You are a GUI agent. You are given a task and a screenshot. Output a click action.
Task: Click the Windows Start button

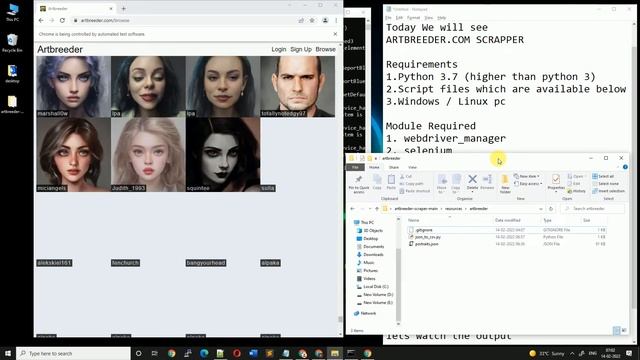click(x=8, y=353)
